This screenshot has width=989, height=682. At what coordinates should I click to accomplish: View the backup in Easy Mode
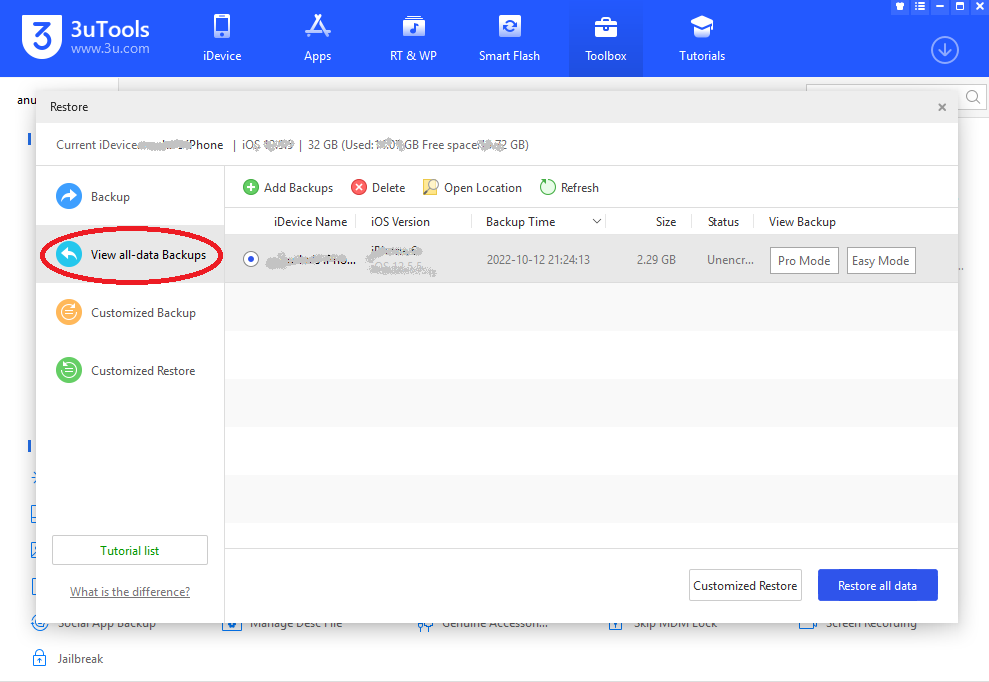point(881,261)
